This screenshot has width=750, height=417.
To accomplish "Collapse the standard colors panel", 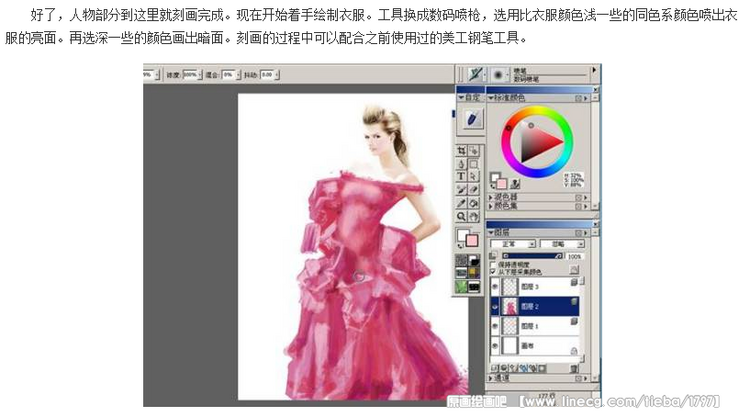I will [491, 98].
